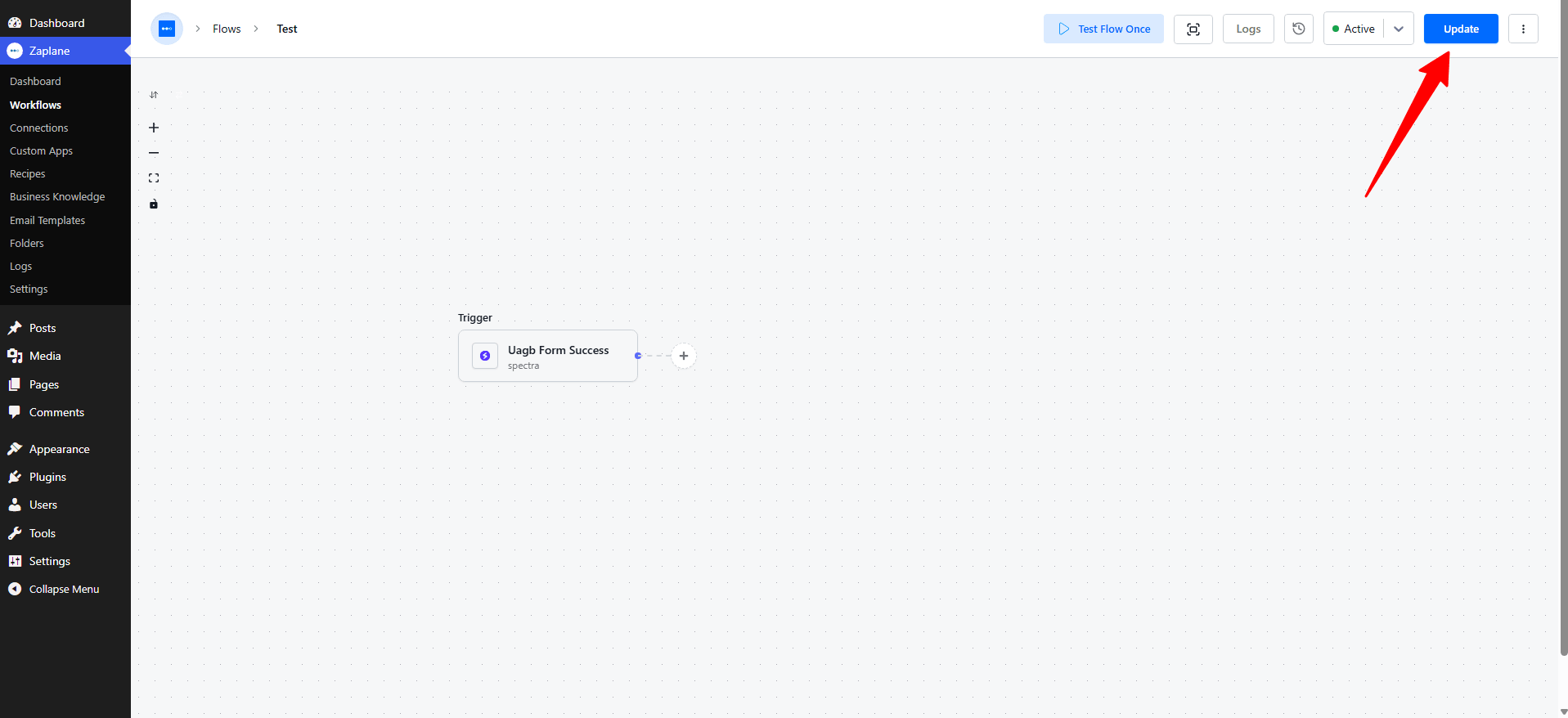This screenshot has height=718, width=1568.
Task: Open the version history clock icon
Action: [x=1299, y=29]
